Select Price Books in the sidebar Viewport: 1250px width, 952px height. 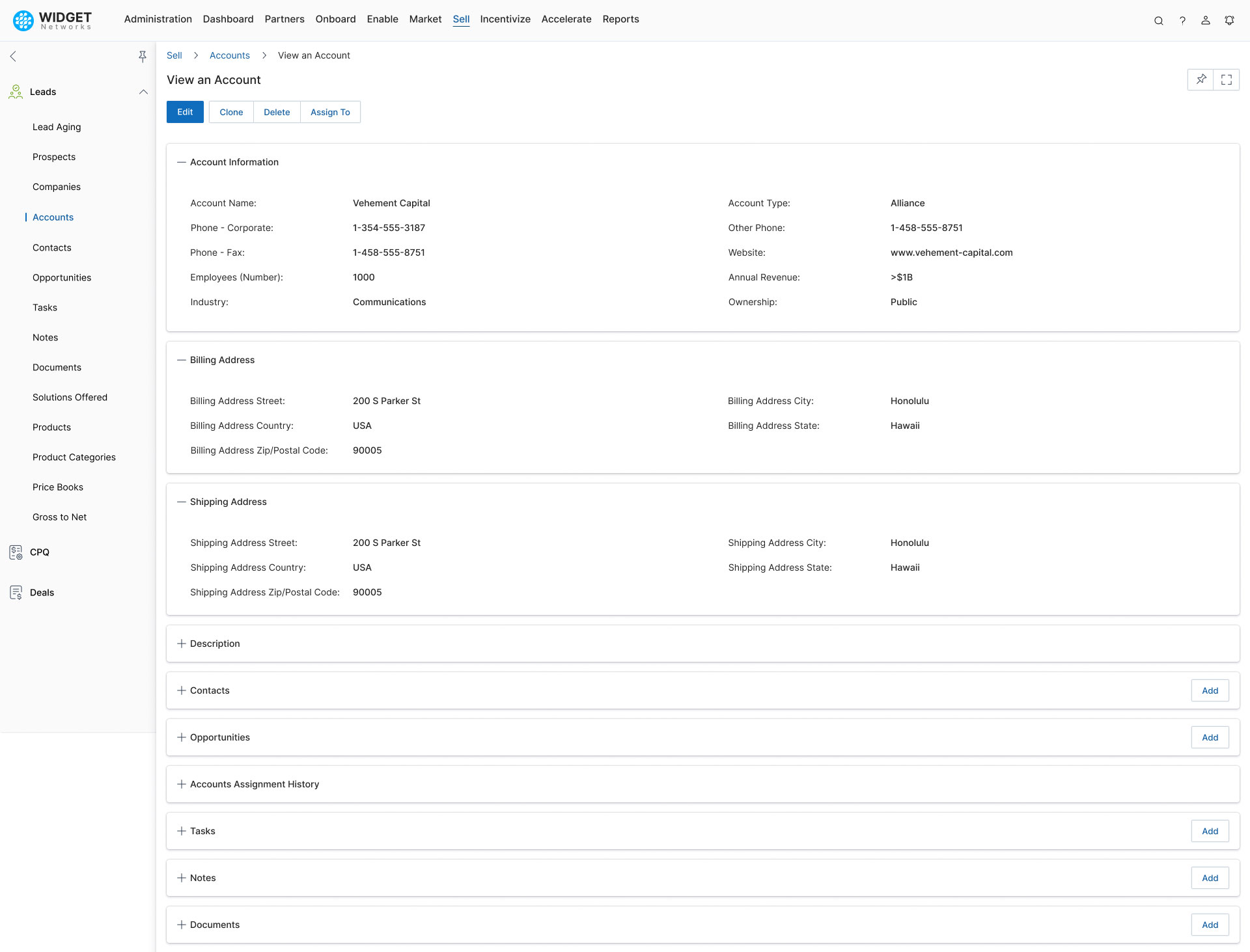click(58, 487)
